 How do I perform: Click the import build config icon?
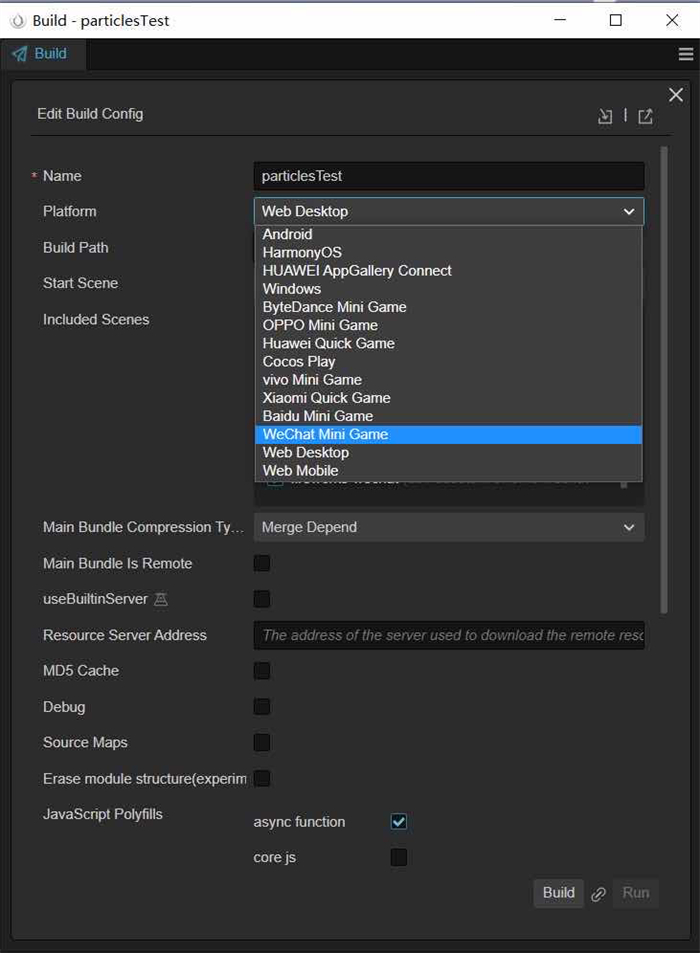(x=605, y=116)
